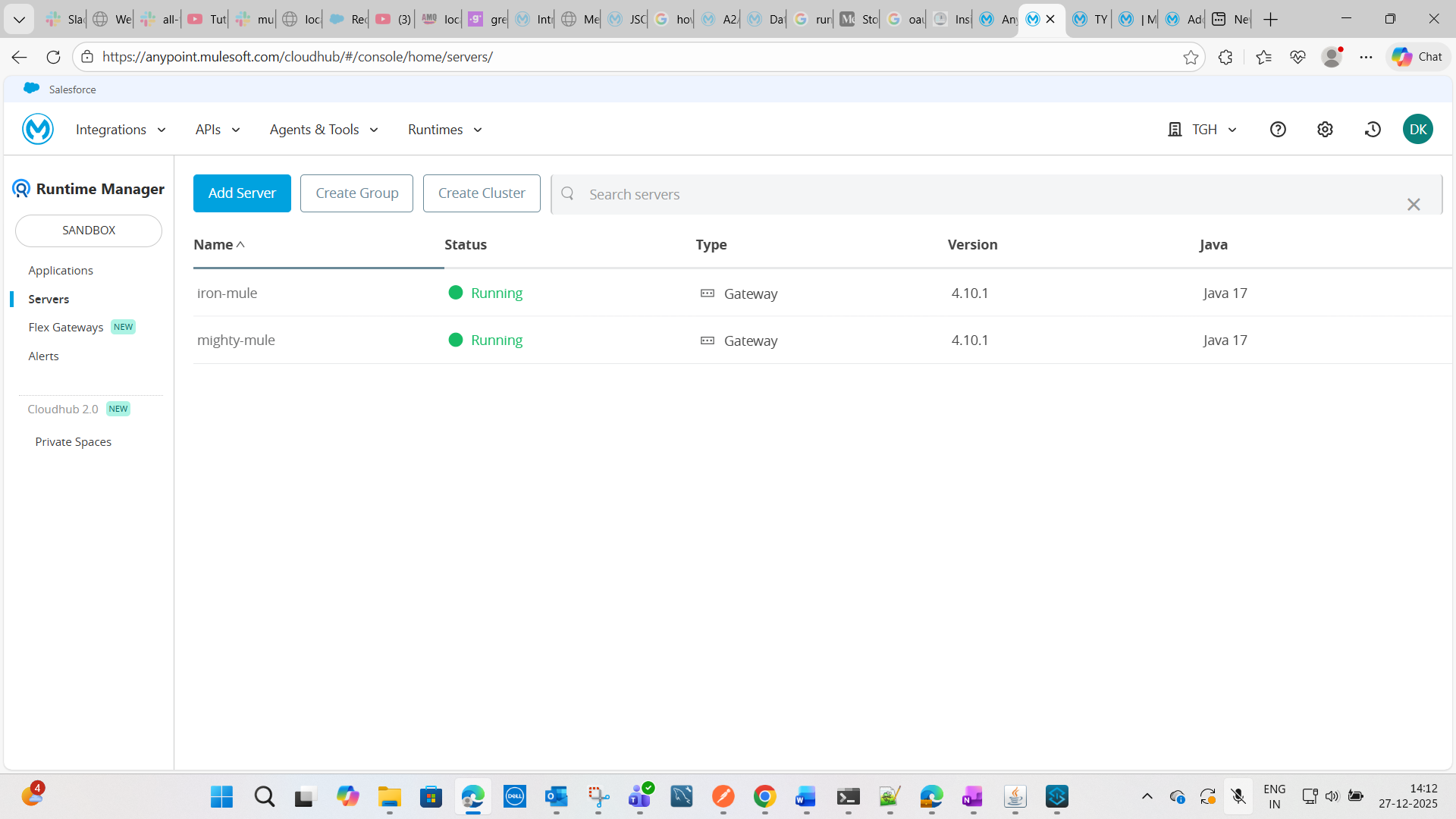
Task: Click the MuleSoft Anypoint logo icon
Action: [37, 129]
